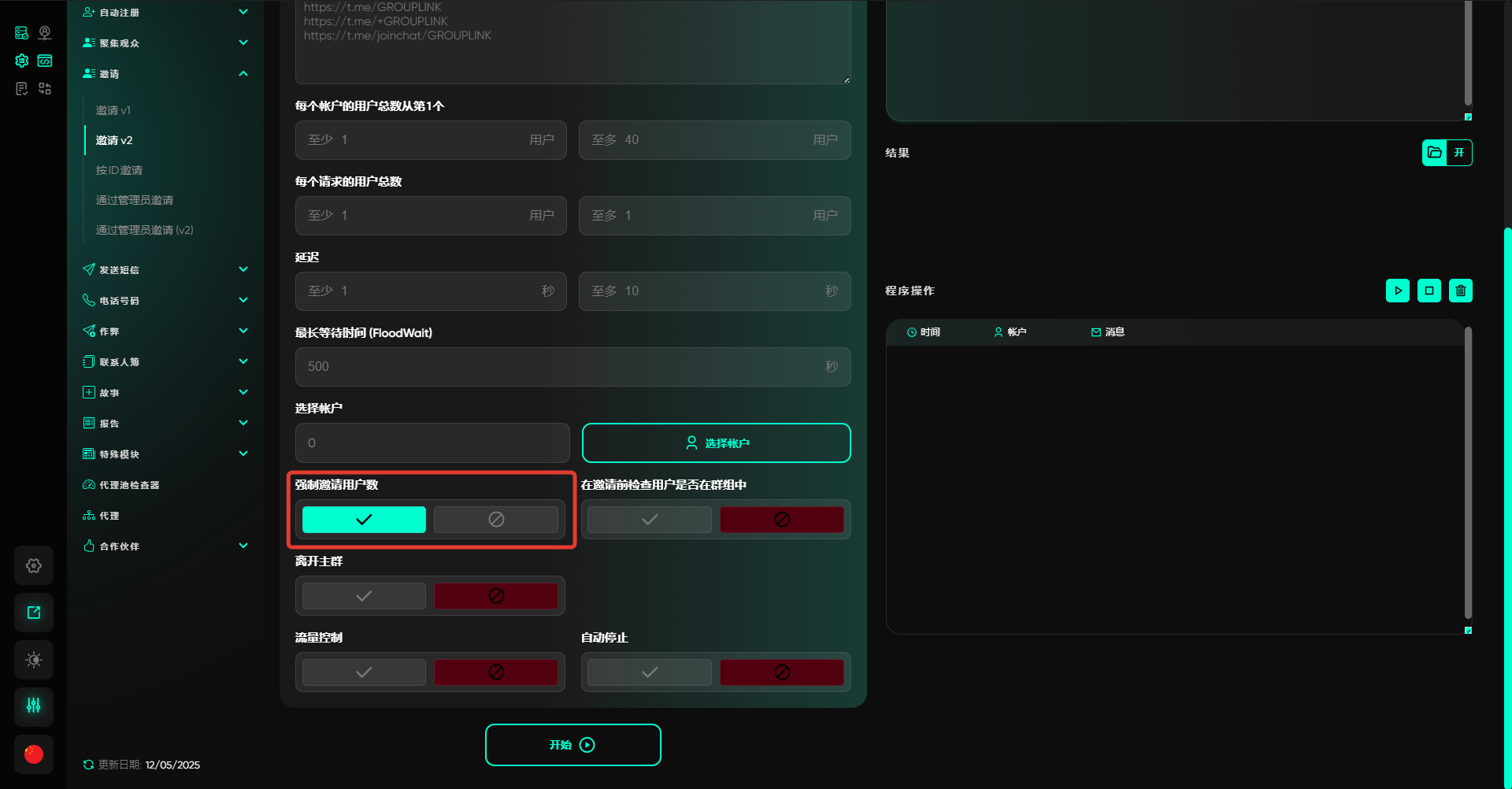
Task: Open the results folder icon
Action: coord(1435,153)
